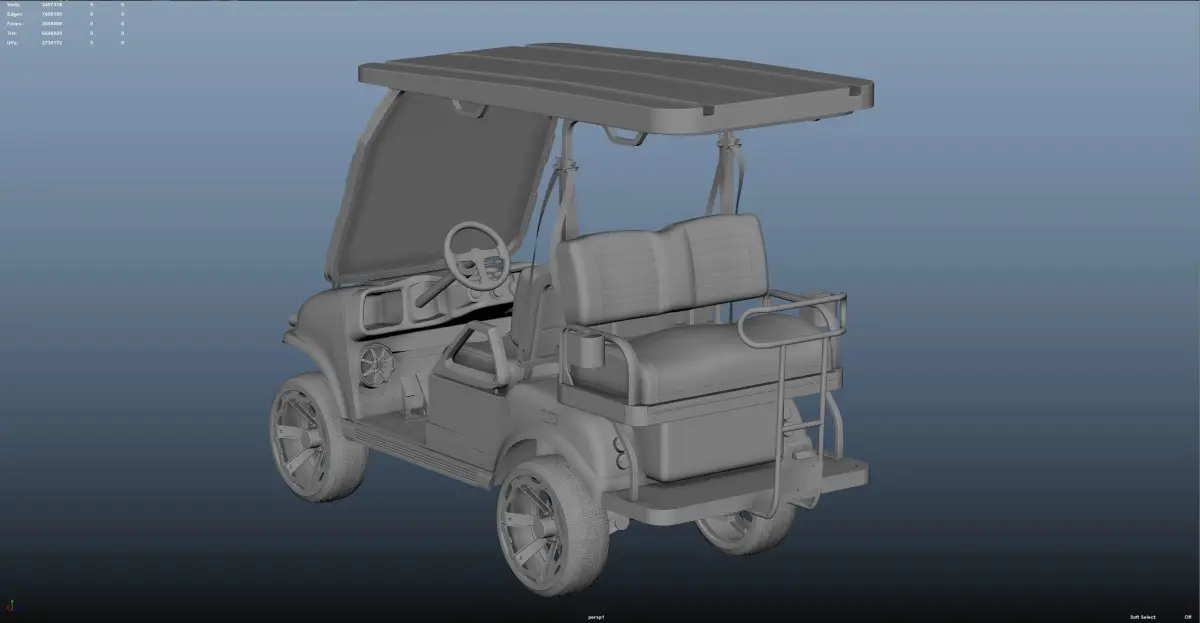This screenshot has height=623, width=1200.
Task: Select the golf cart steering wheel
Action: (478, 256)
